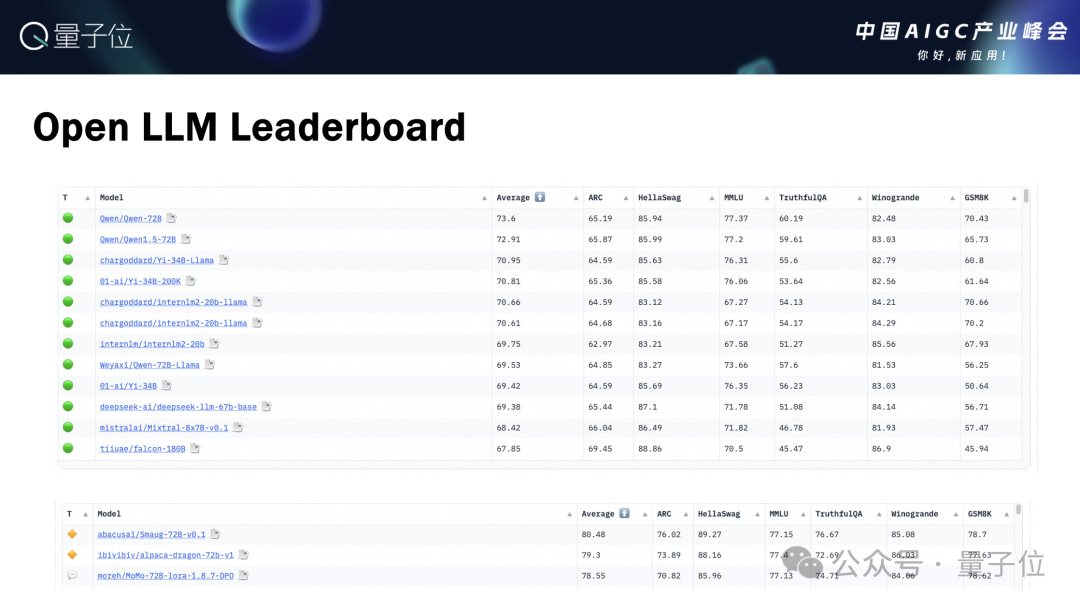The width and height of the screenshot is (1080, 607).
Task: Open ibivibiv/alpaca-dragon-72b-v1 link
Action: pyautogui.click(x=165, y=555)
